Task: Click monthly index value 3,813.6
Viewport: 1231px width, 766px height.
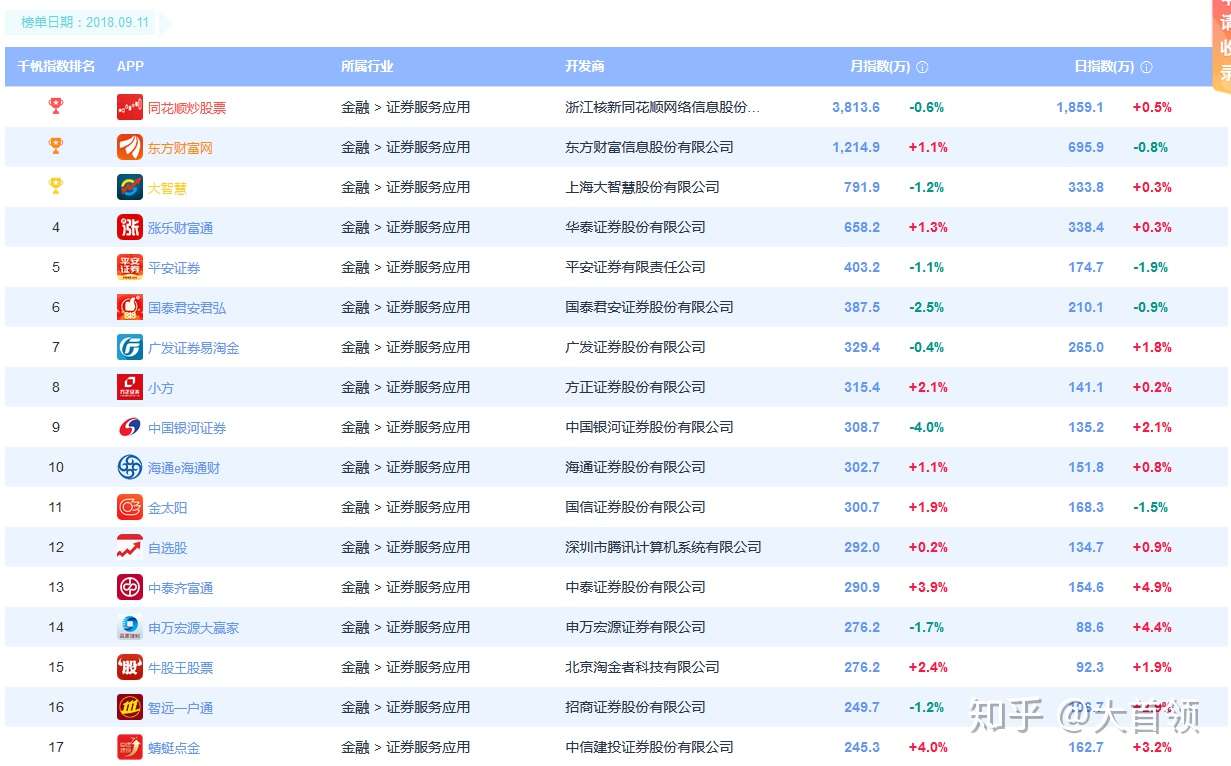Action: click(x=856, y=107)
